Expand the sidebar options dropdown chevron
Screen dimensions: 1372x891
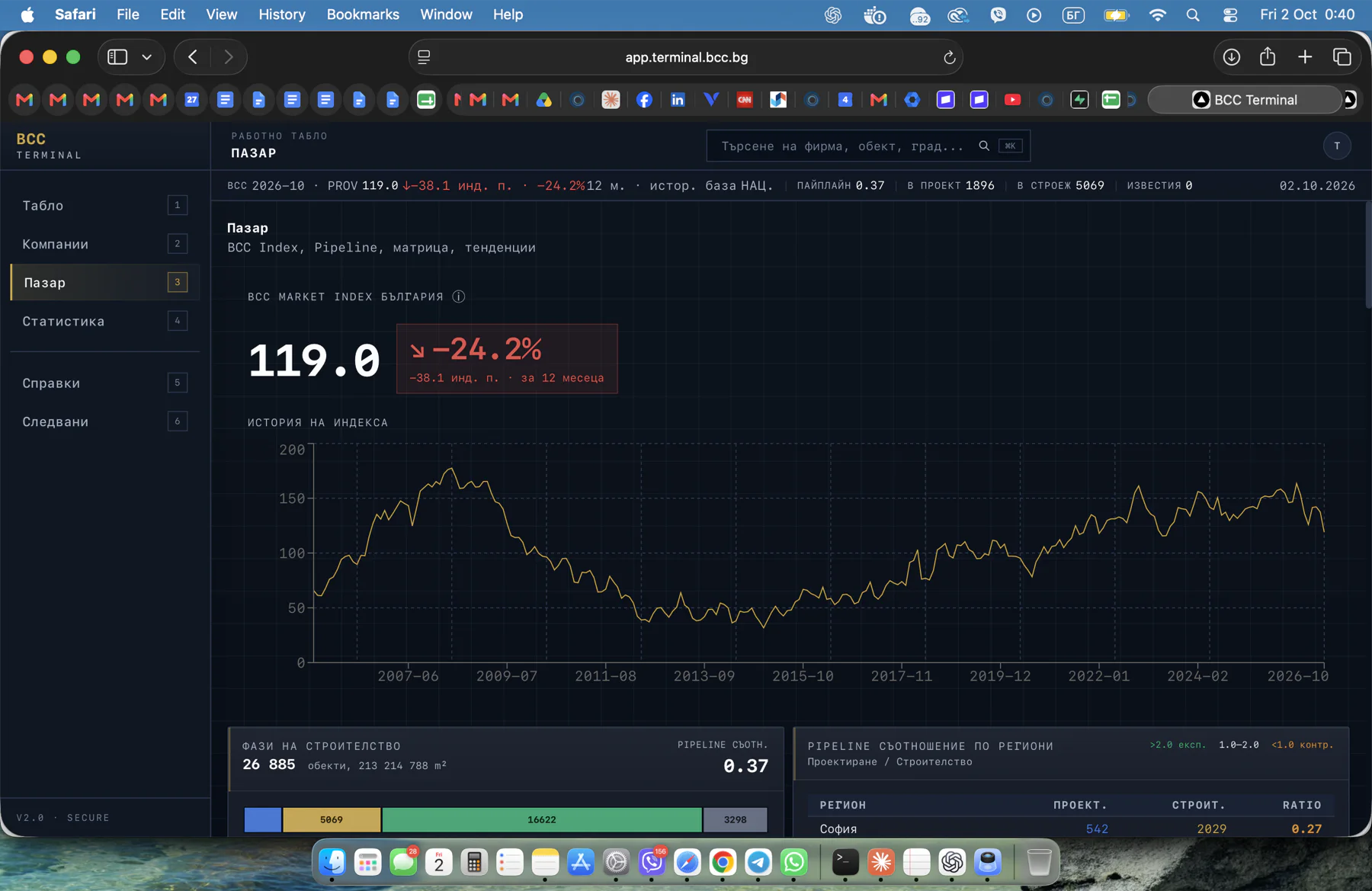147,57
